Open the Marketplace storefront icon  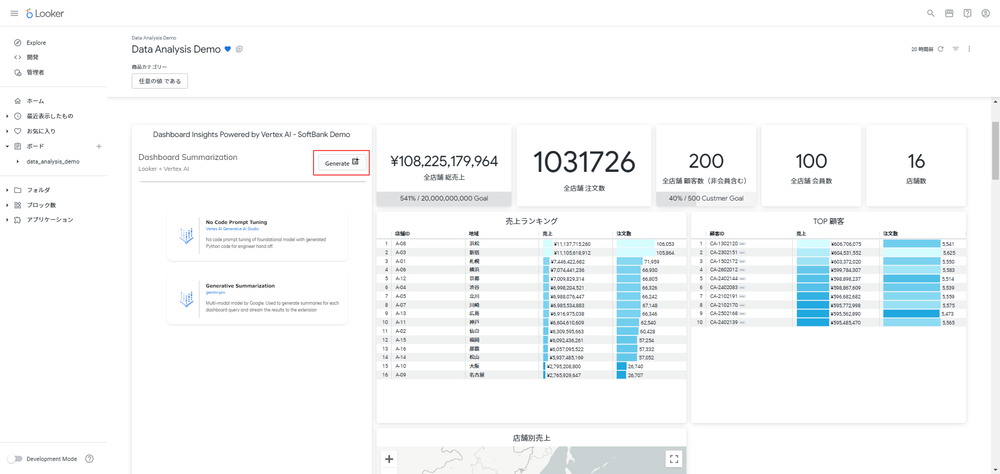point(949,13)
